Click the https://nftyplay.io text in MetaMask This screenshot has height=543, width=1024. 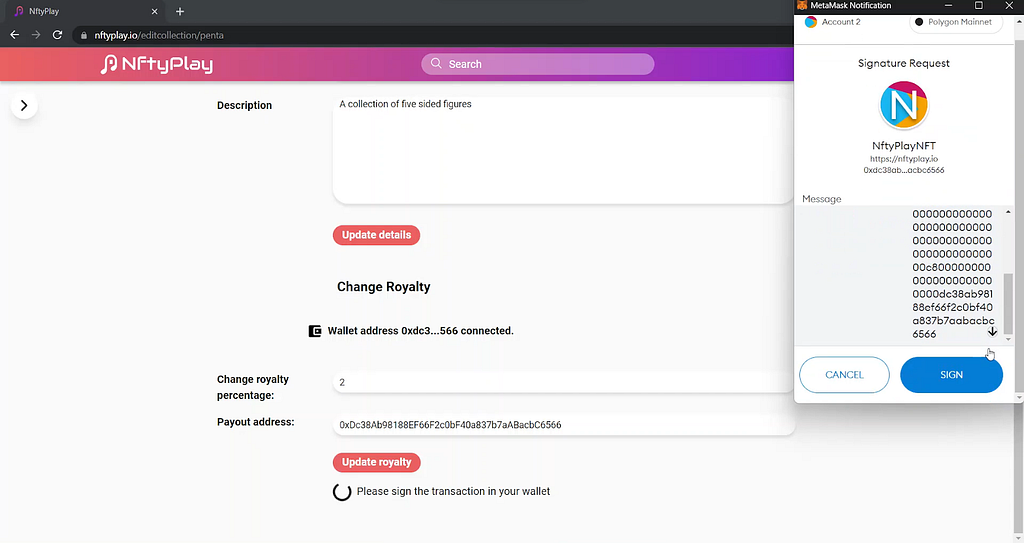click(904, 159)
